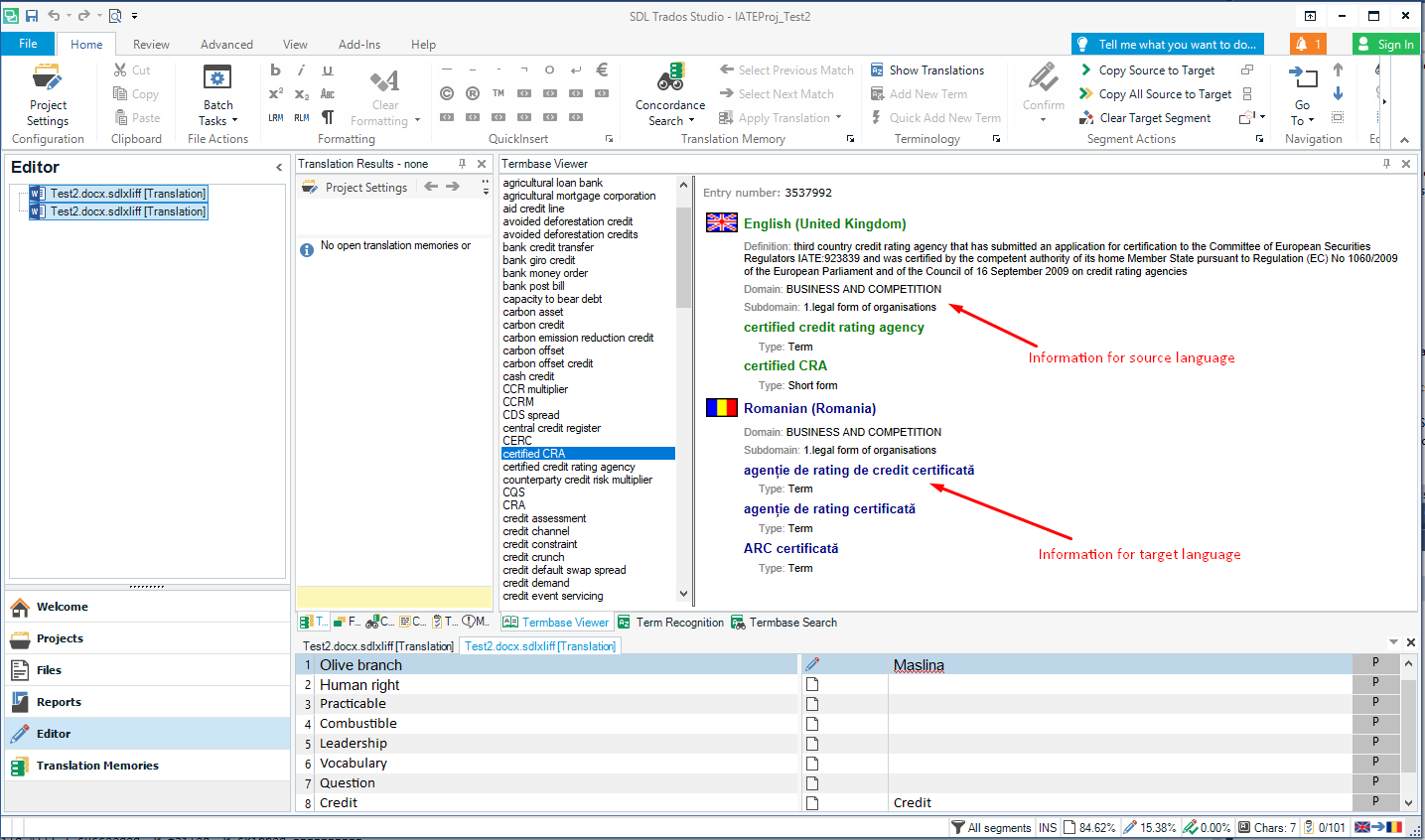Expand Translation Memory group launcher

coord(850,139)
